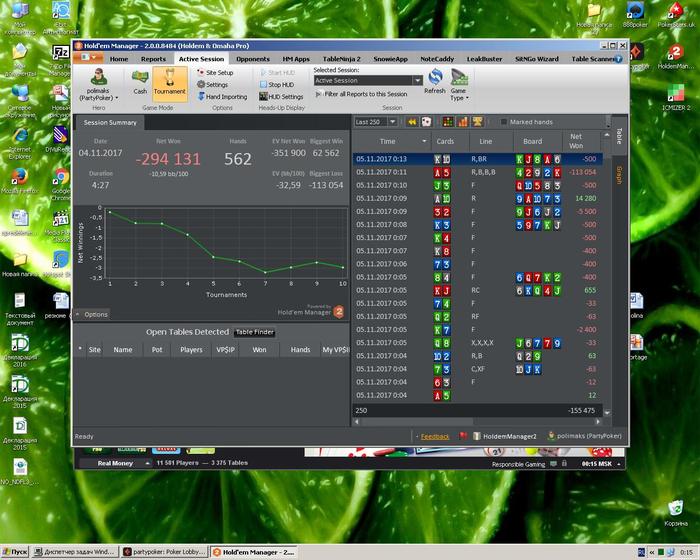Click the red flag status bar icon
Viewport: 700px width, 560px height.
pos(462,436)
